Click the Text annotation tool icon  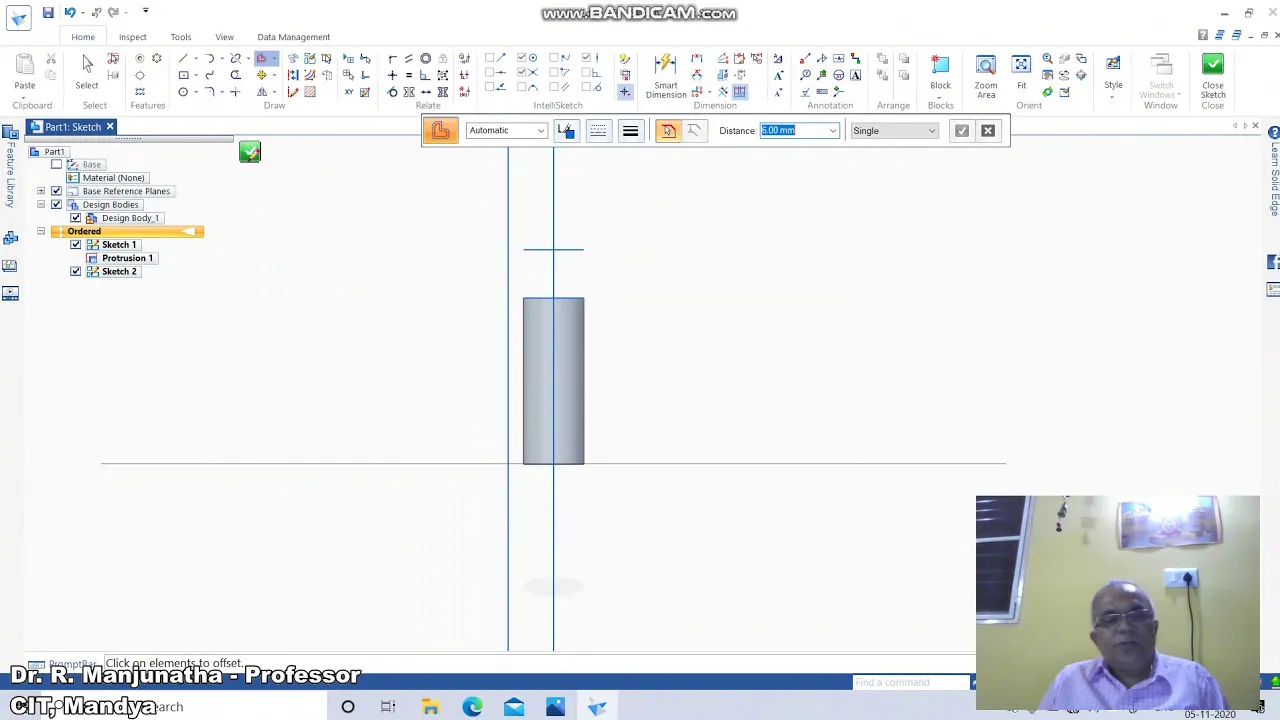(855, 75)
